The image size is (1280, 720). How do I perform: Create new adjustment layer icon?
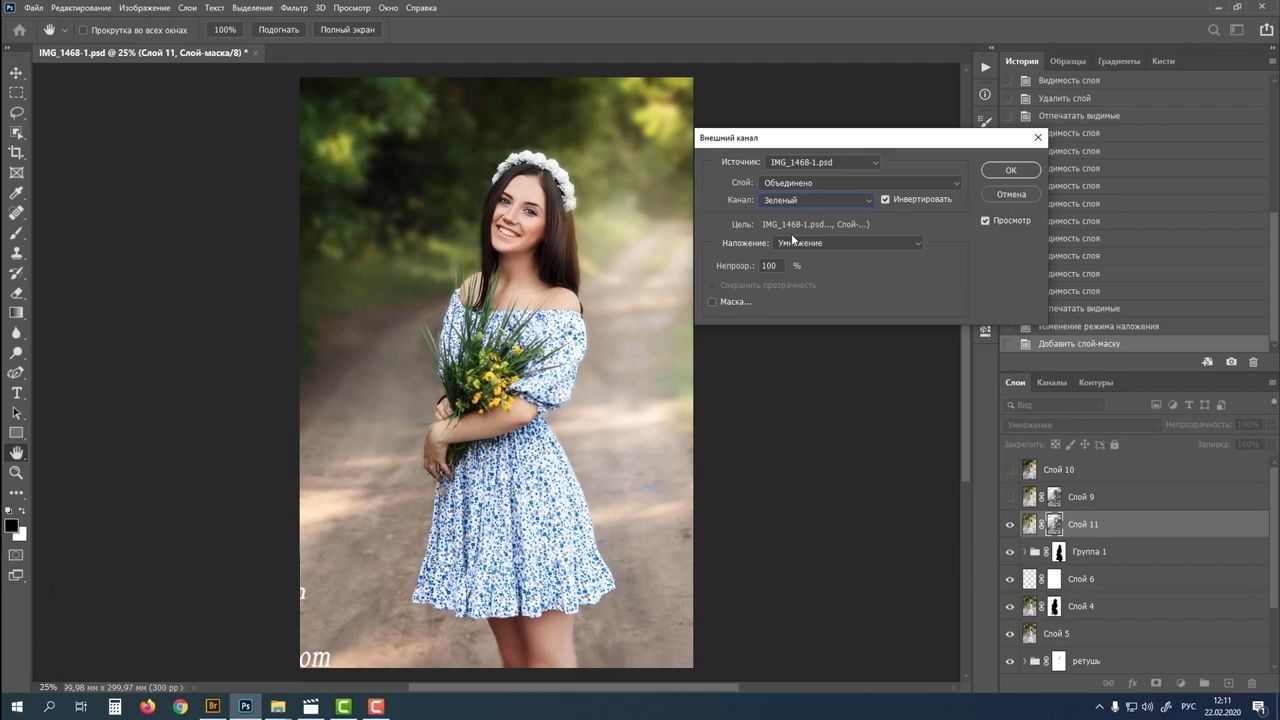tap(1180, 684)
